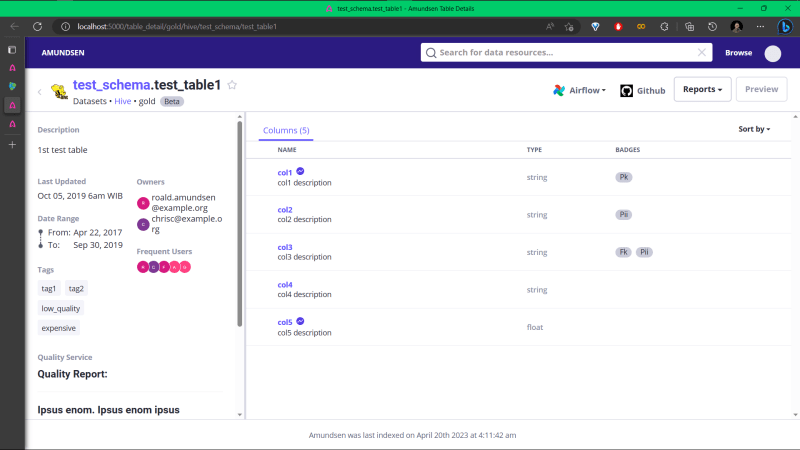Open the browser settings ellipsis menu
Viewport: 800px width, 450px height.
[760, 27]
